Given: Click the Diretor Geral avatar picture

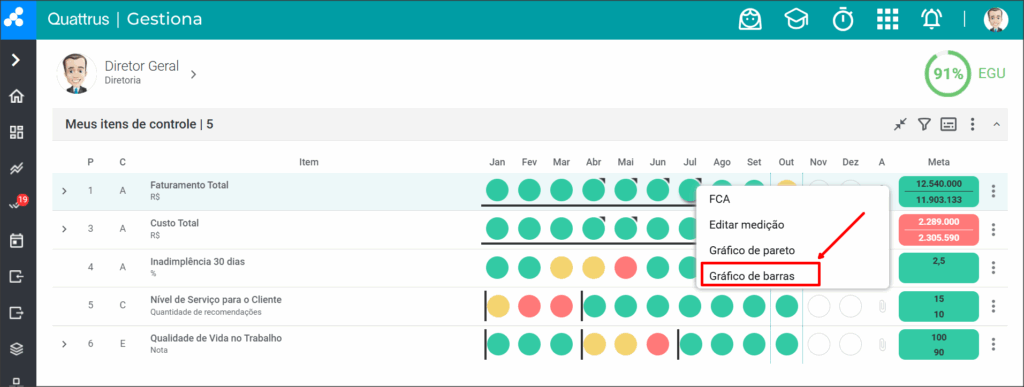Looking at the screenshot, I should [76, 74].
